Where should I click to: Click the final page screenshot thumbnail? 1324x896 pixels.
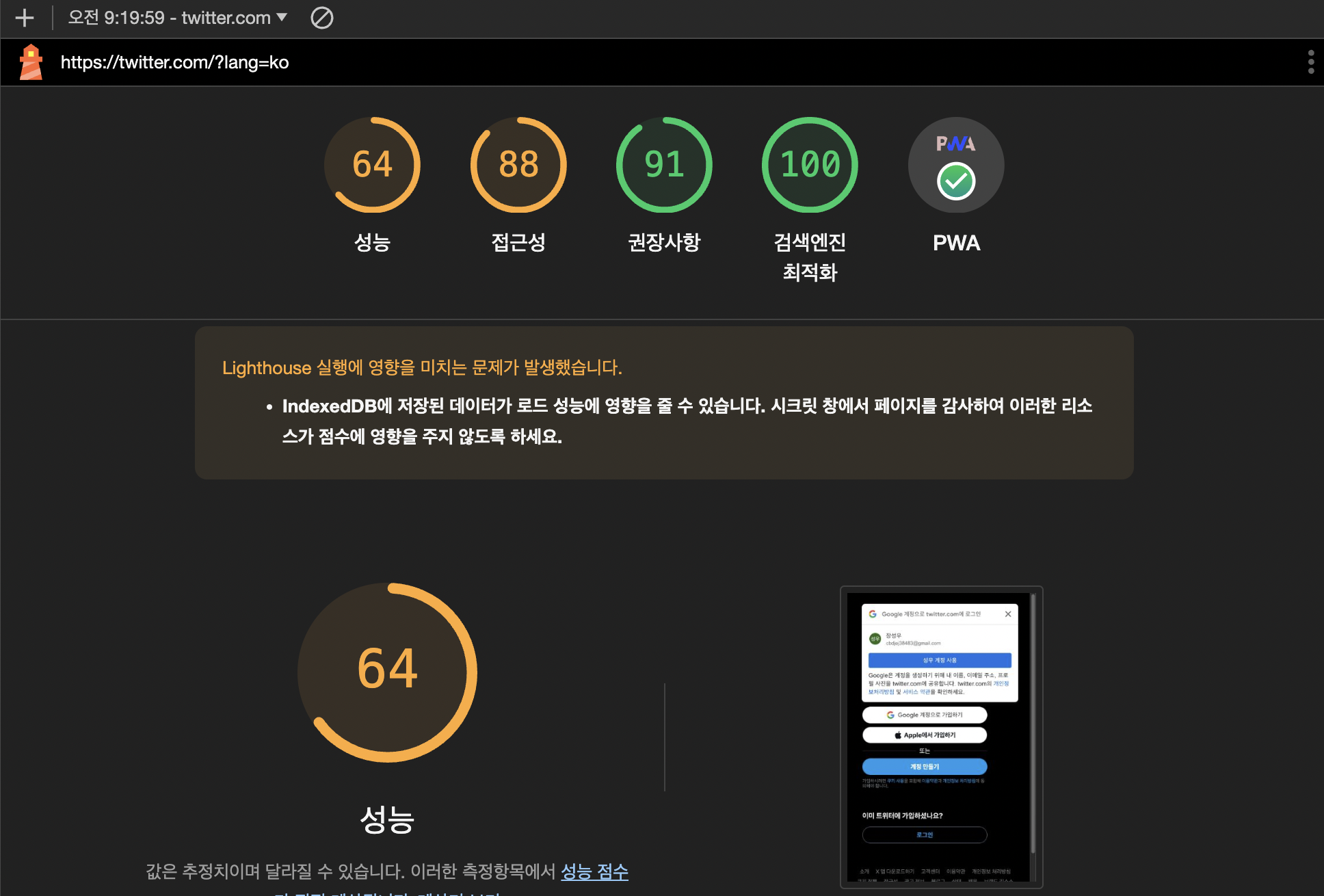click(x=942, y=737)
